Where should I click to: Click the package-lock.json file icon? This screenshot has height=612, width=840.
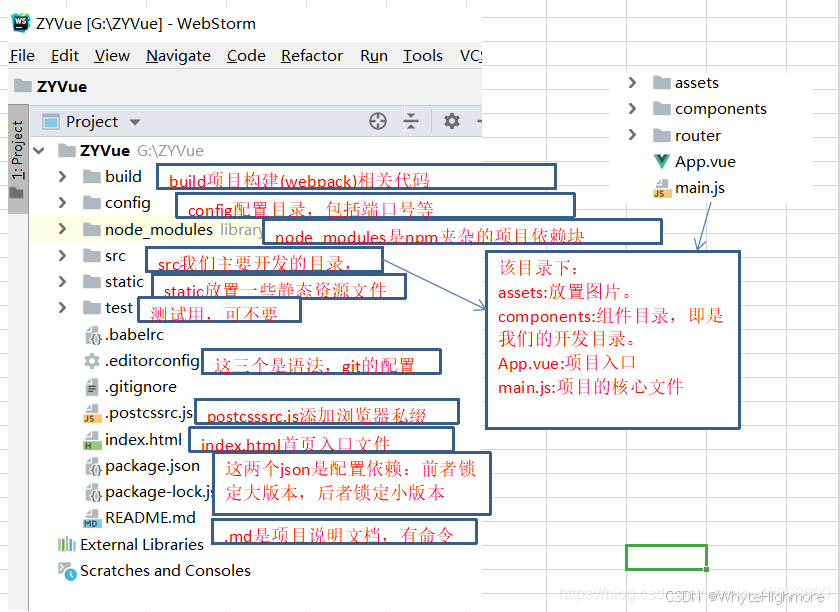pos(93,492)
